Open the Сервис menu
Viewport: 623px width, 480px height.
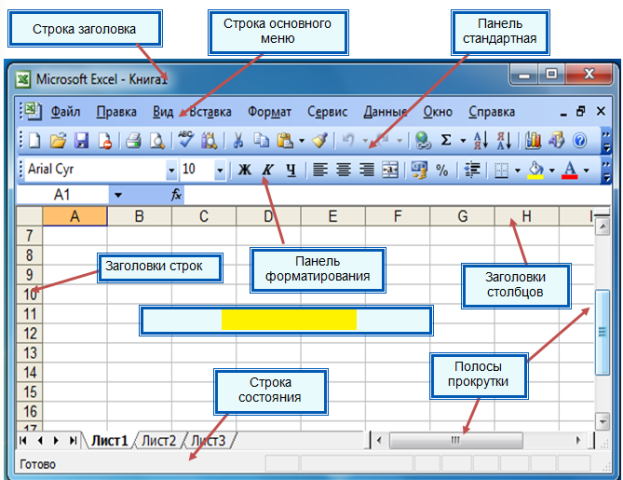(x=327, y=112)
